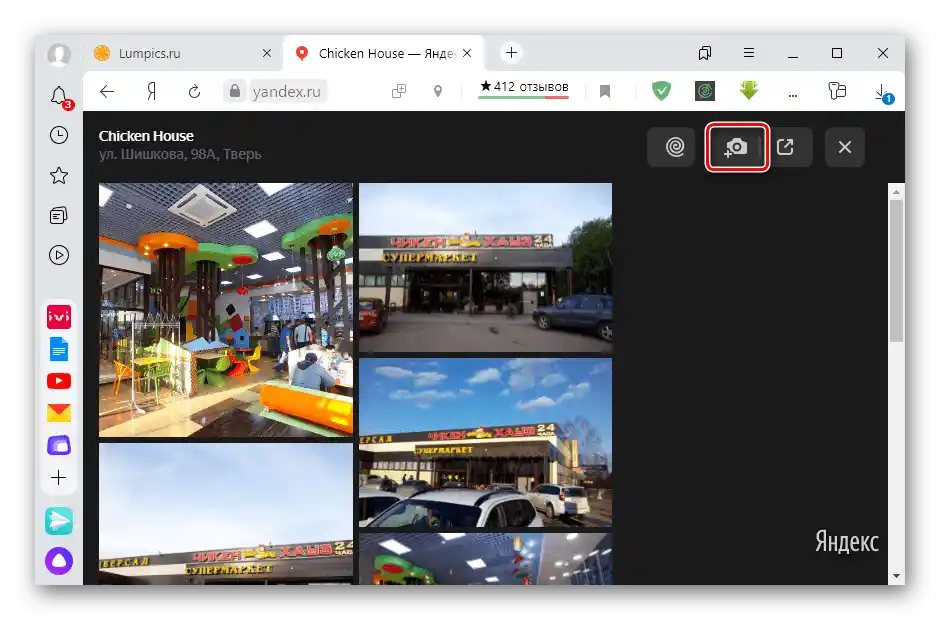
Task: Launch Alice assistant purple icon
Action: (59, 561)
